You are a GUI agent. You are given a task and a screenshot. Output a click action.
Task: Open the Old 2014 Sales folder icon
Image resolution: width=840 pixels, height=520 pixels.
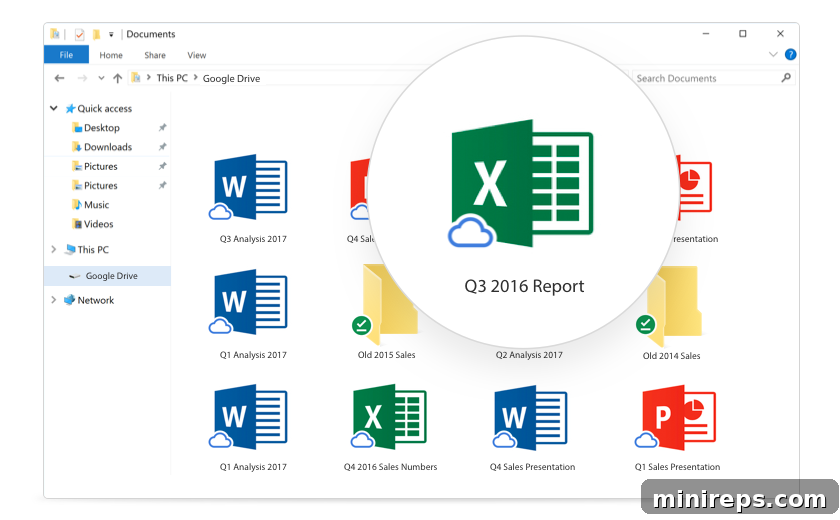670,306
